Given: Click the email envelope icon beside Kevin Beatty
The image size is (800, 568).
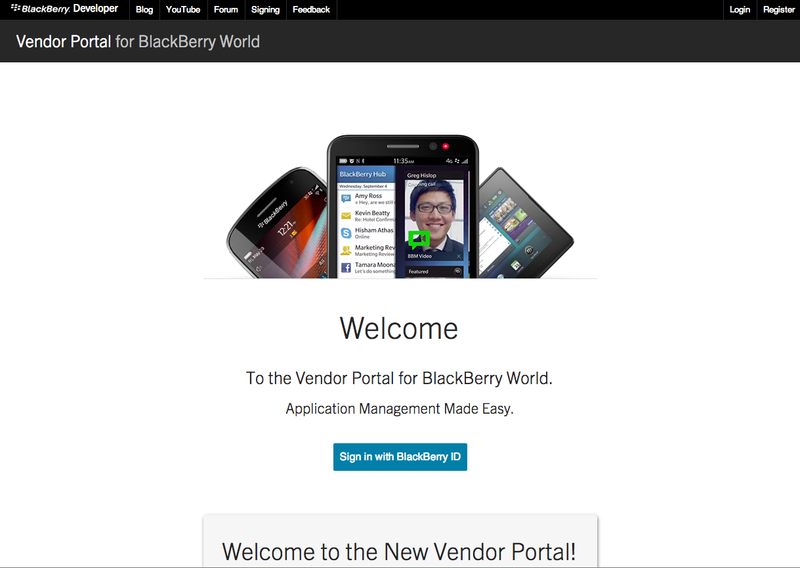Looking at the screenshot, I should tap(346, 215).
